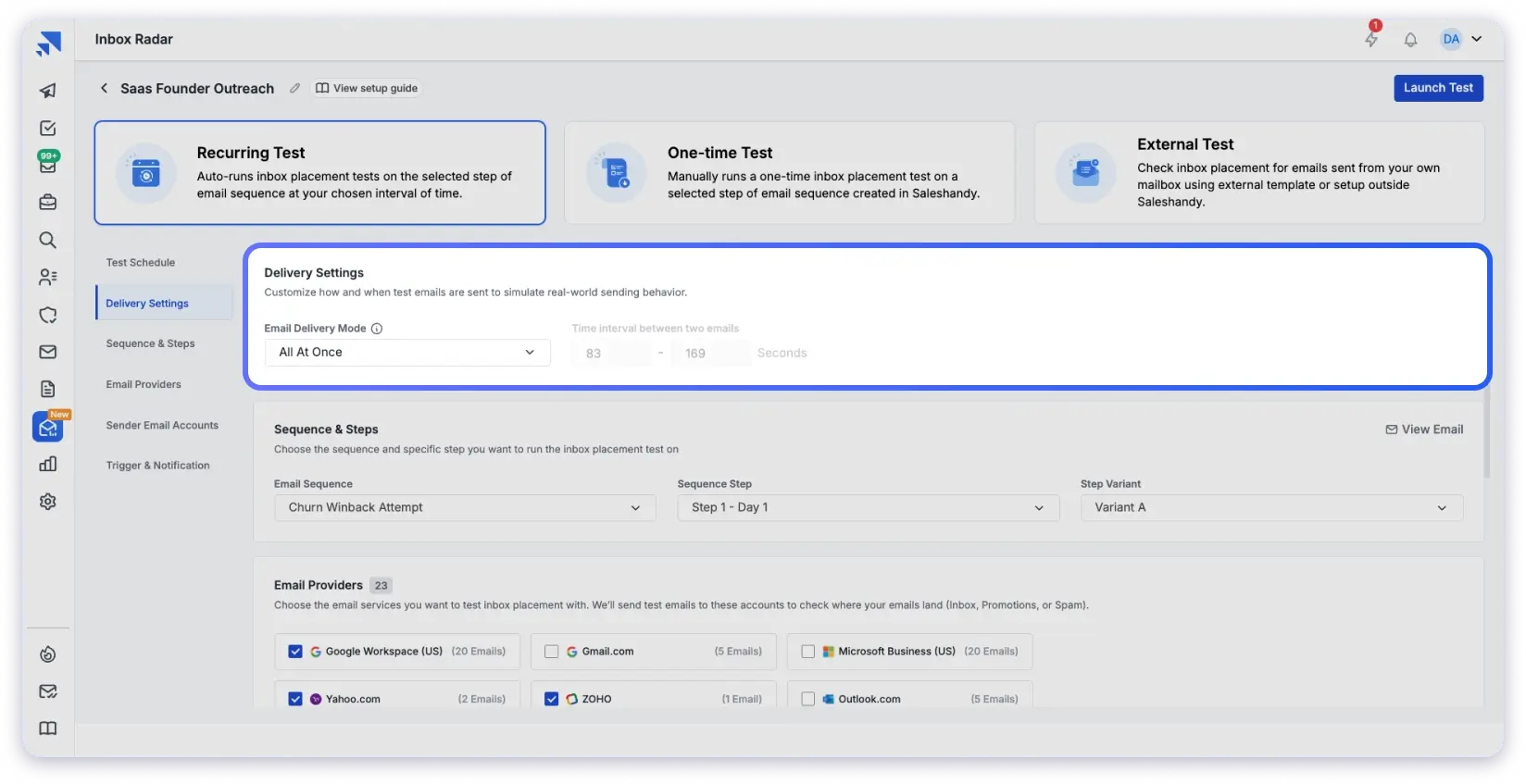Enable the Gmail.com provider checkbox
Viewport: 1526px width, 784px height.
point(552,652)
